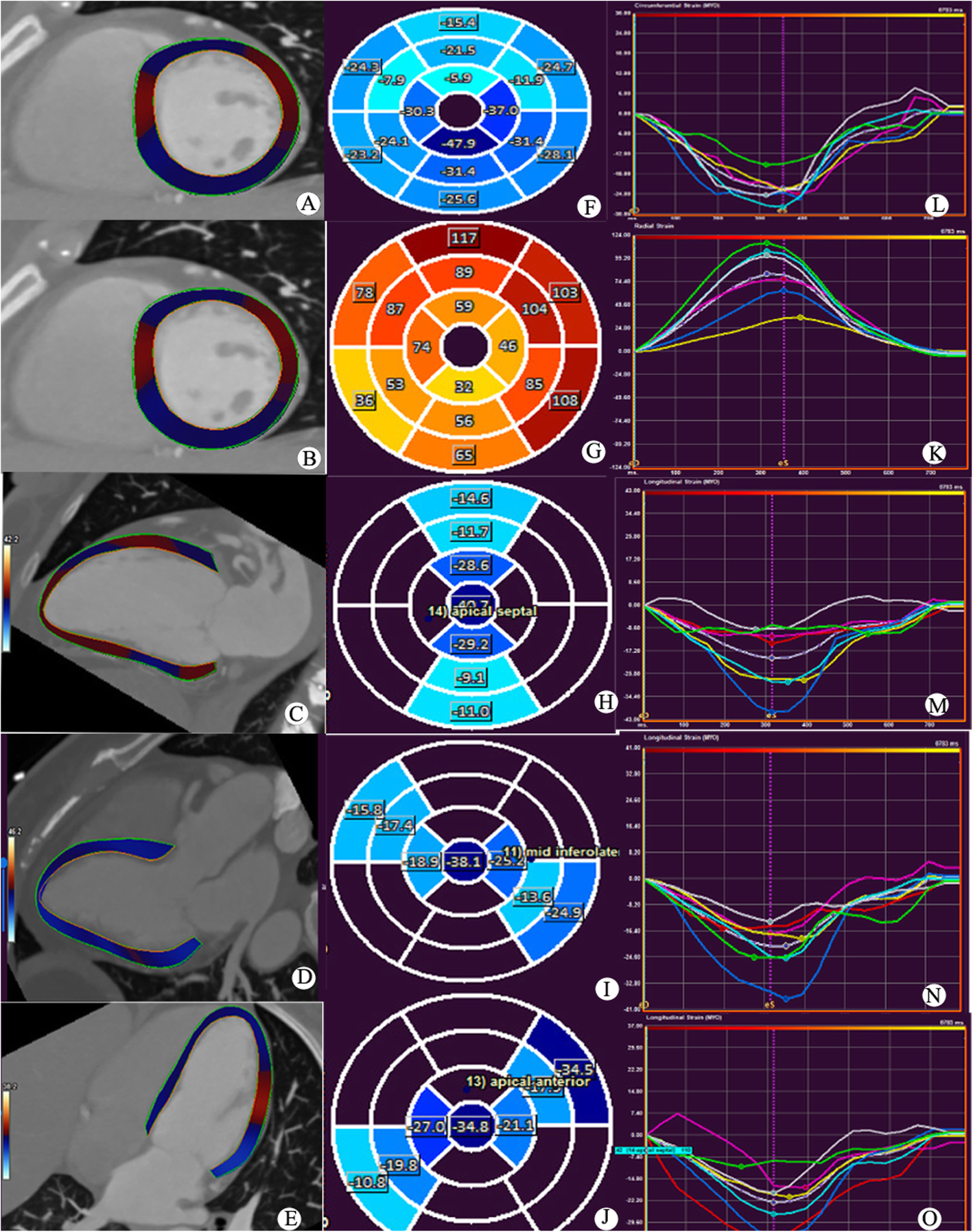Click the -14.6 longitudinal segment value

click(x=471, y=498)
